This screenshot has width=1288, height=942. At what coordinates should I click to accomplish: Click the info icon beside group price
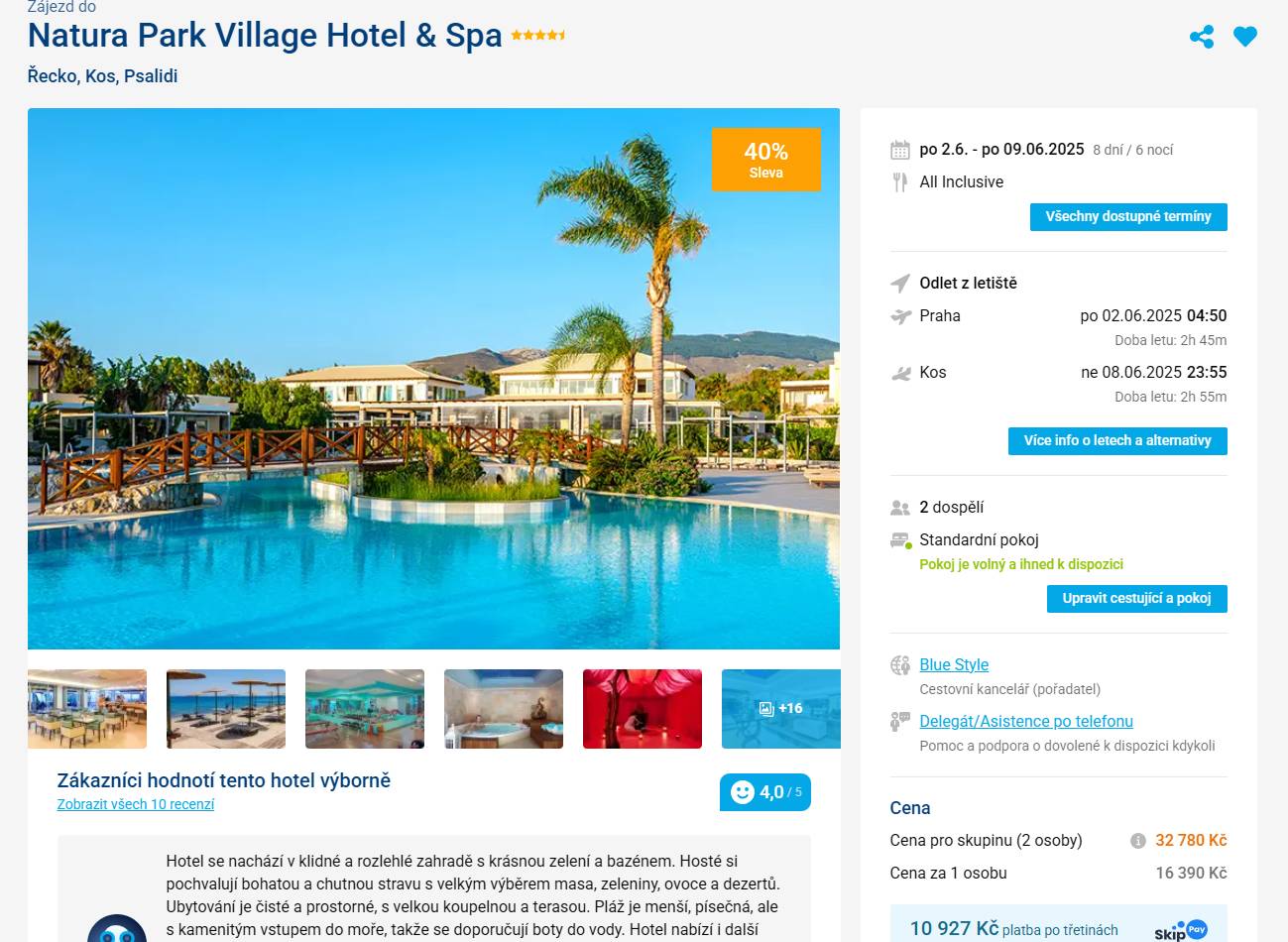(1137, 841)
